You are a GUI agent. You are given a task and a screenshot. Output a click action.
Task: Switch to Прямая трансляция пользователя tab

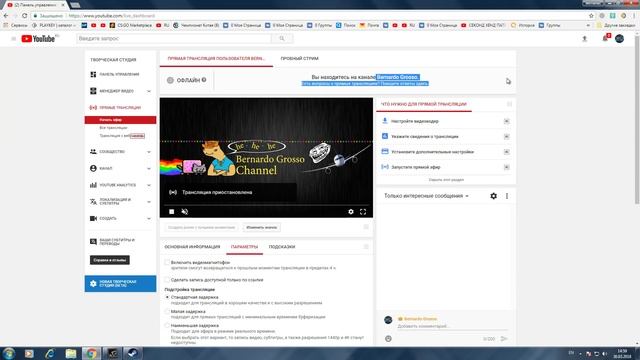[216, 59]
